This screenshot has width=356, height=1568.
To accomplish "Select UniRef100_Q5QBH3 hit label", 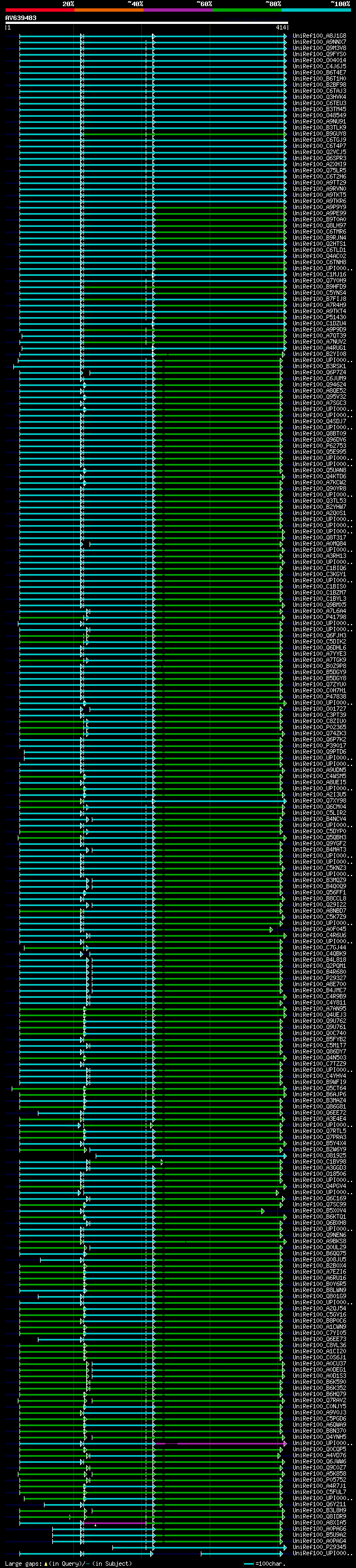I will coord(319,837).
